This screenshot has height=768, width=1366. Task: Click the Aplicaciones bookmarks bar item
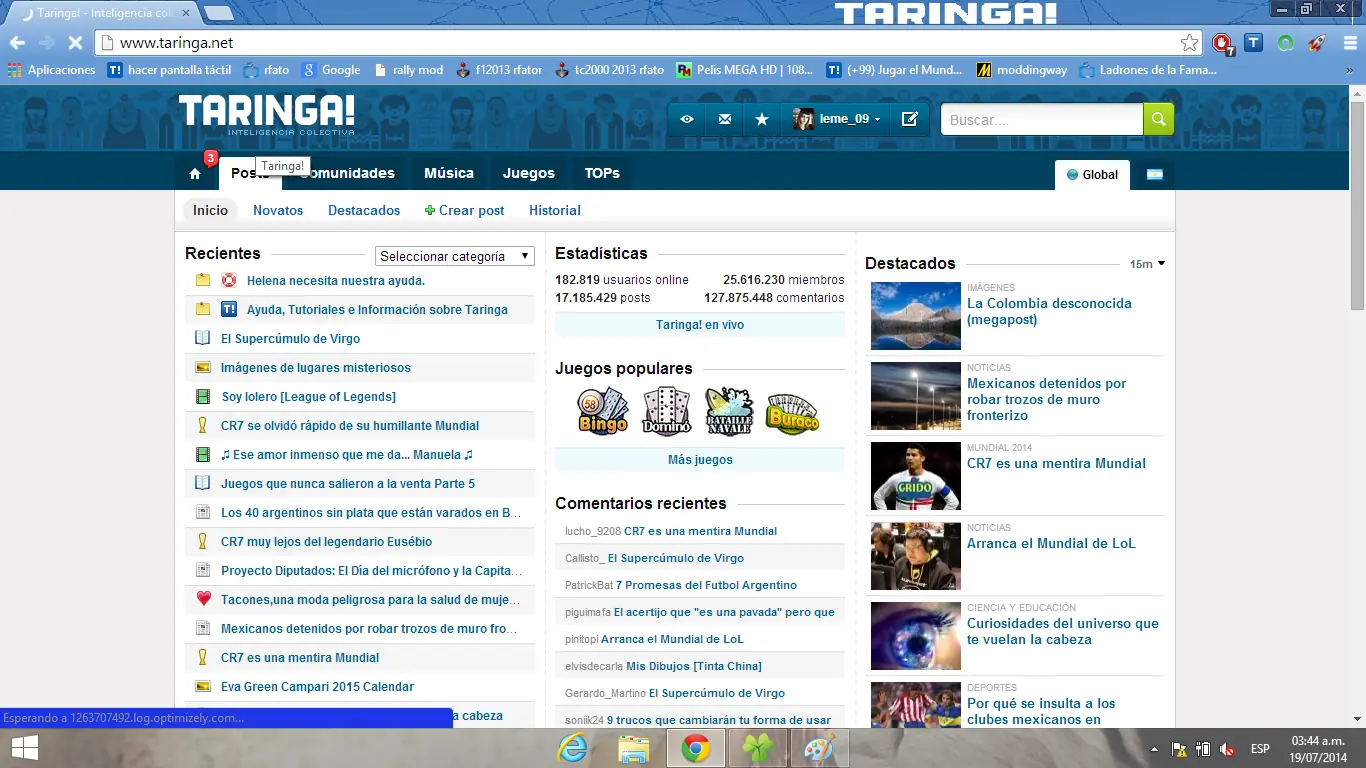(x=52, y=70)
